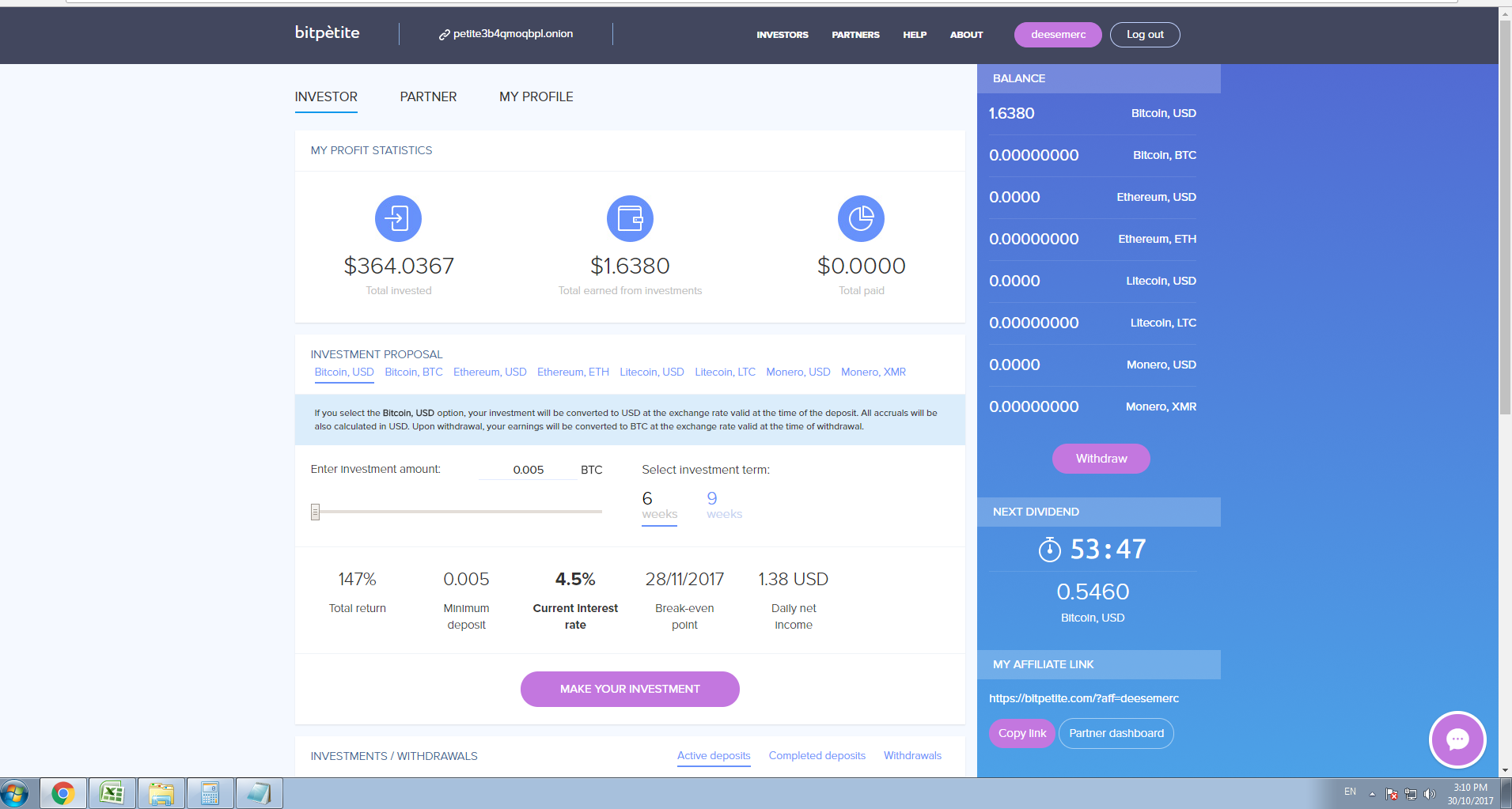Show hidden system tray icons

click(1372, 794)
